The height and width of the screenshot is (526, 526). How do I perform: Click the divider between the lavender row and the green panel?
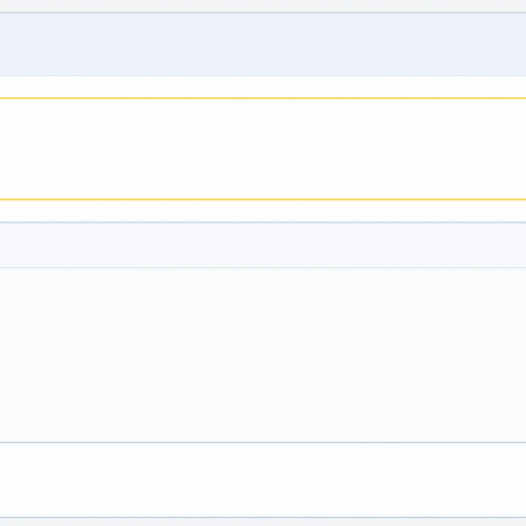263,267
